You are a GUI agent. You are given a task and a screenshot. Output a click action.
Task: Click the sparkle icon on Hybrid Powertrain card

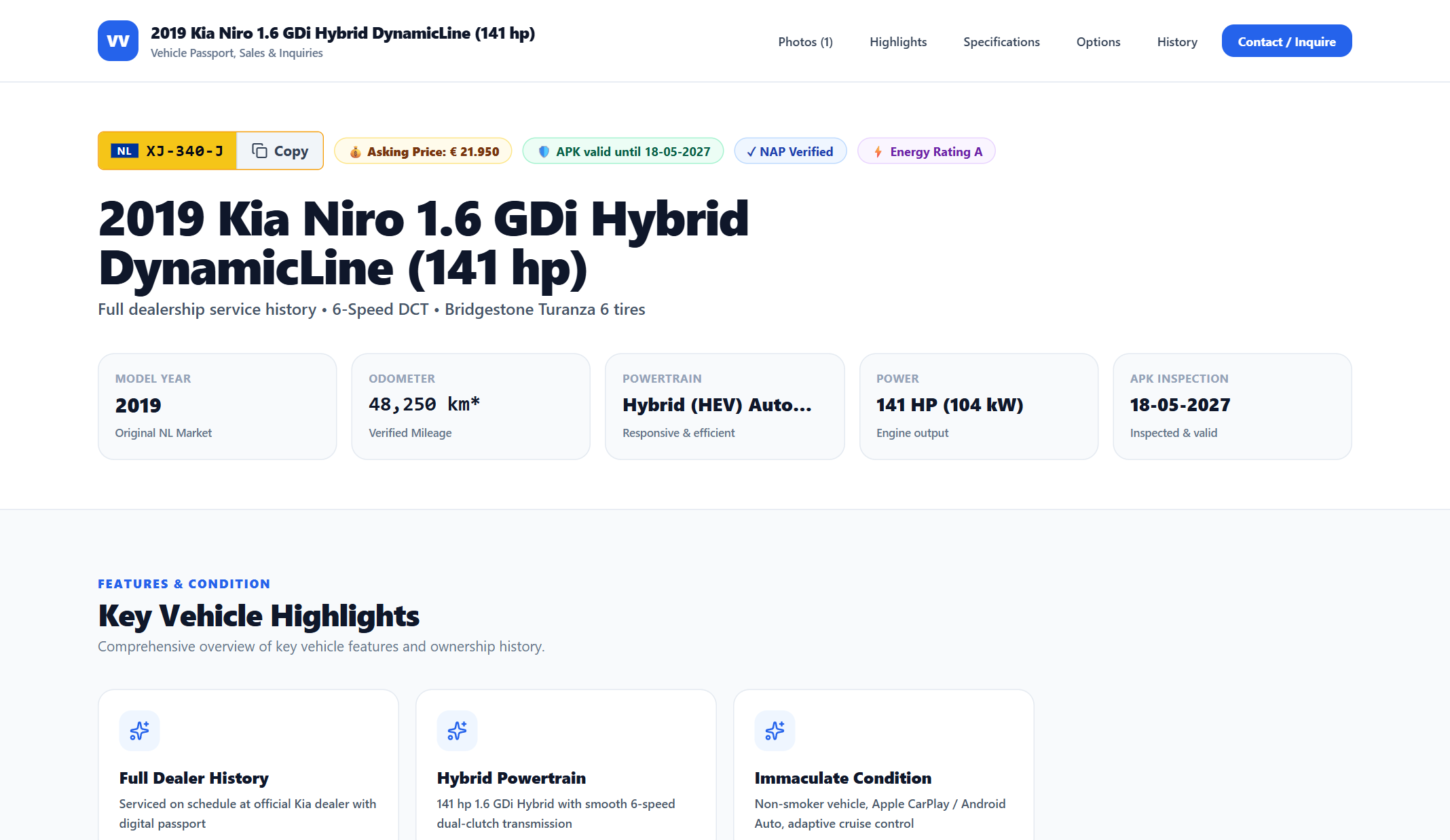458,731
